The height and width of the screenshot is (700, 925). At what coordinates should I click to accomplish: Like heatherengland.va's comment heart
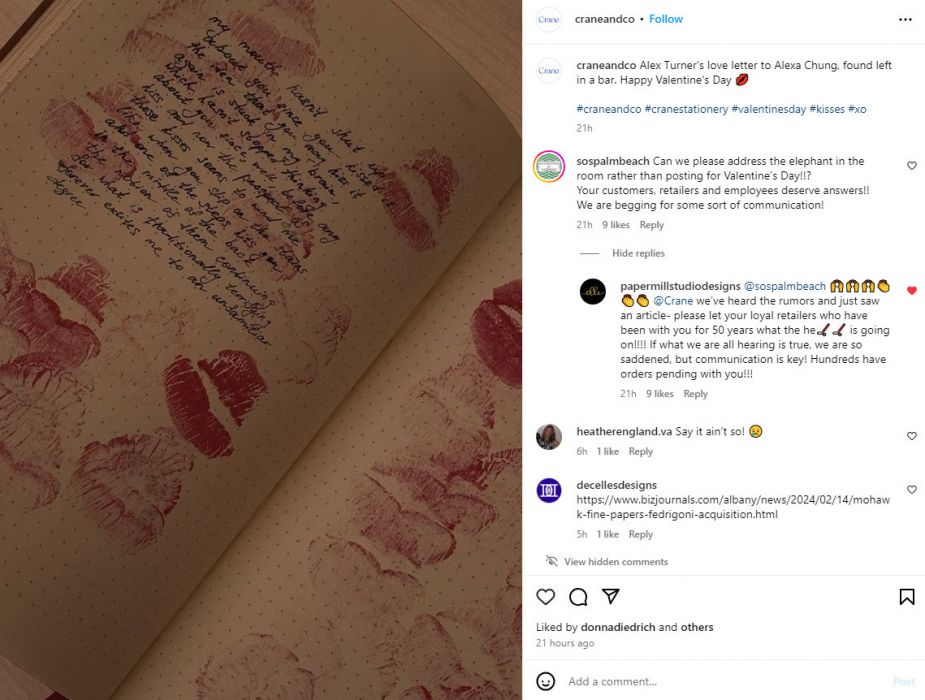point(911,436)
